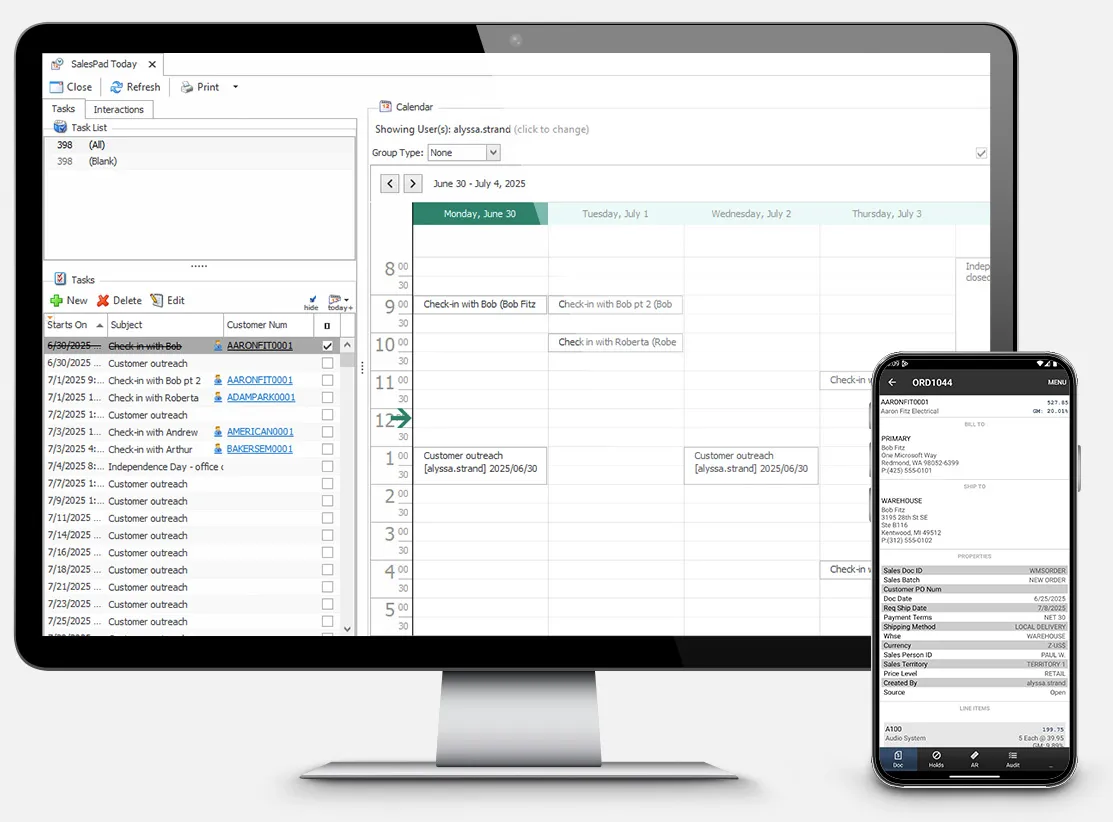This screenshot has width=1113, height=822.
Task: Tap the AR tab on the phone
Action: [x=975, y=759]
